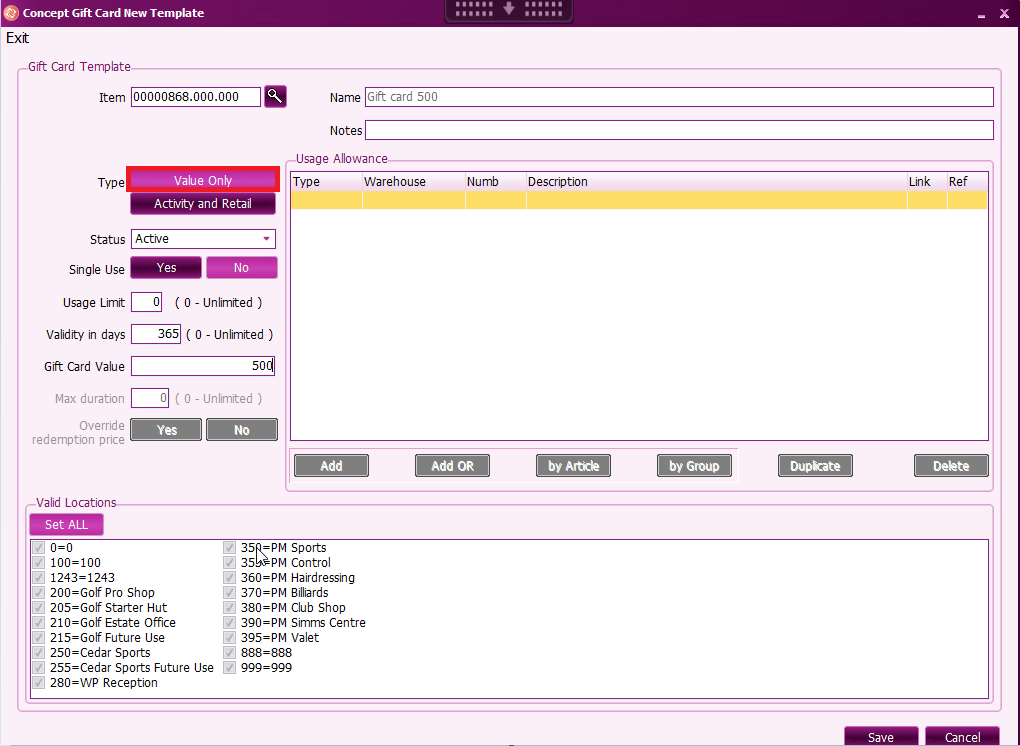Viewport: 1020px width, 746px height.
Task: Toggle the 0=0 location checkbox
Action: click(x=38, y=548)
